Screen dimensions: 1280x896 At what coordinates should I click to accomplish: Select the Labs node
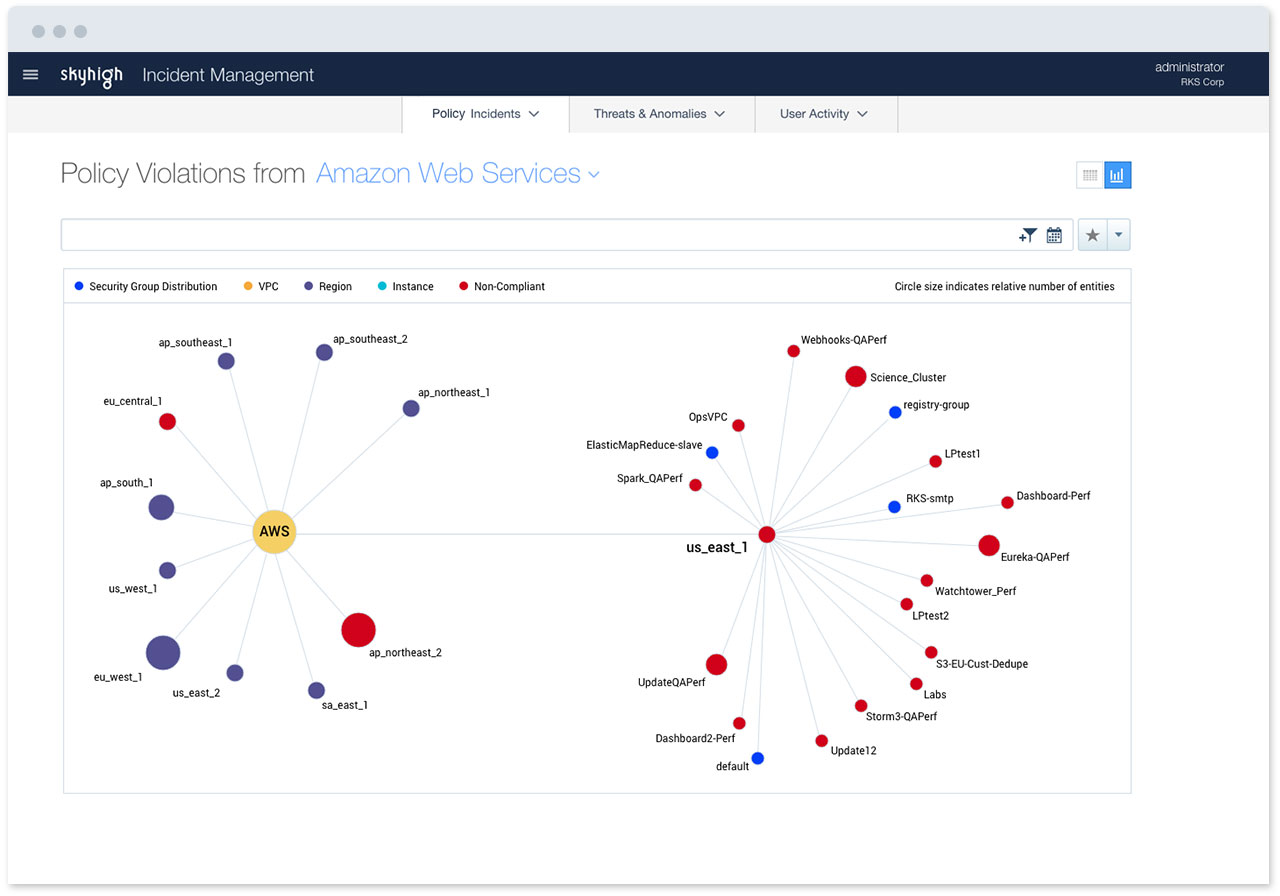916,684
